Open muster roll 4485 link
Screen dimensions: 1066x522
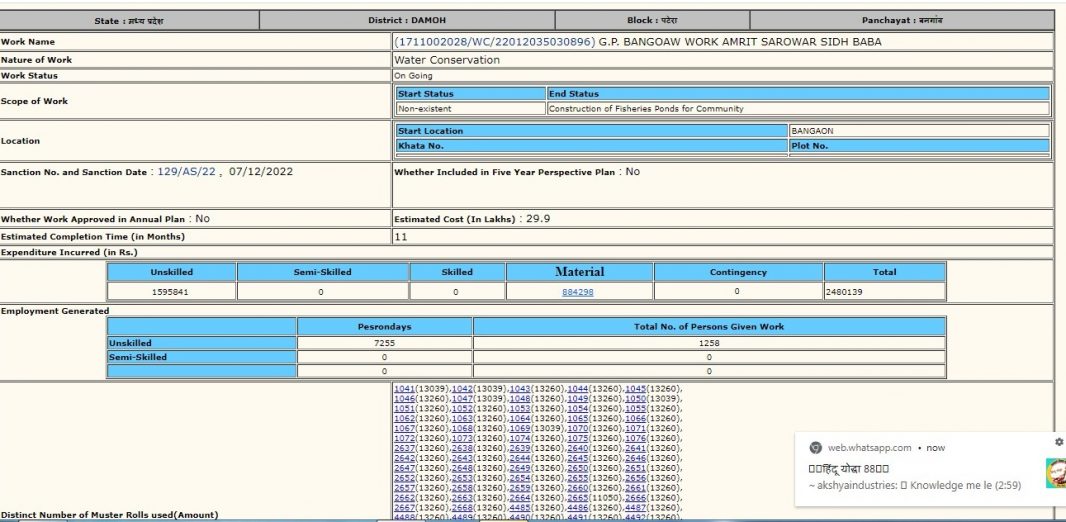519,508
